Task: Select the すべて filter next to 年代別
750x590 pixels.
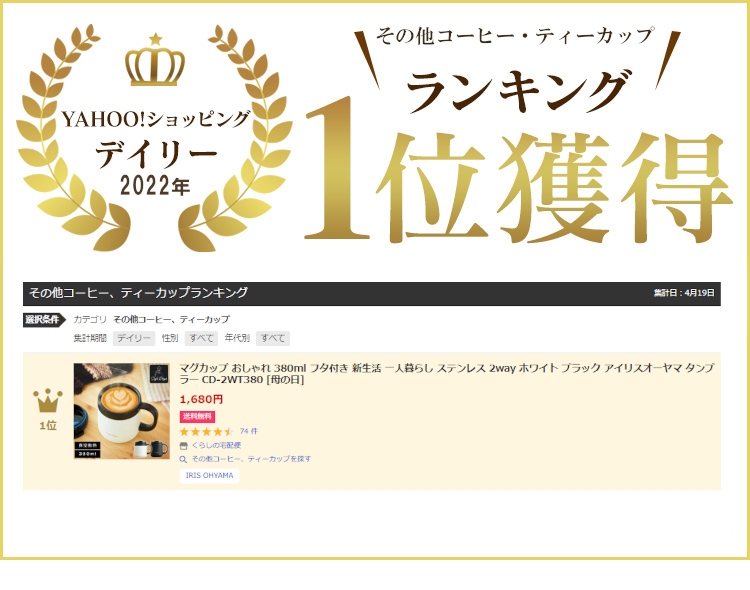Action: point(273,338)
